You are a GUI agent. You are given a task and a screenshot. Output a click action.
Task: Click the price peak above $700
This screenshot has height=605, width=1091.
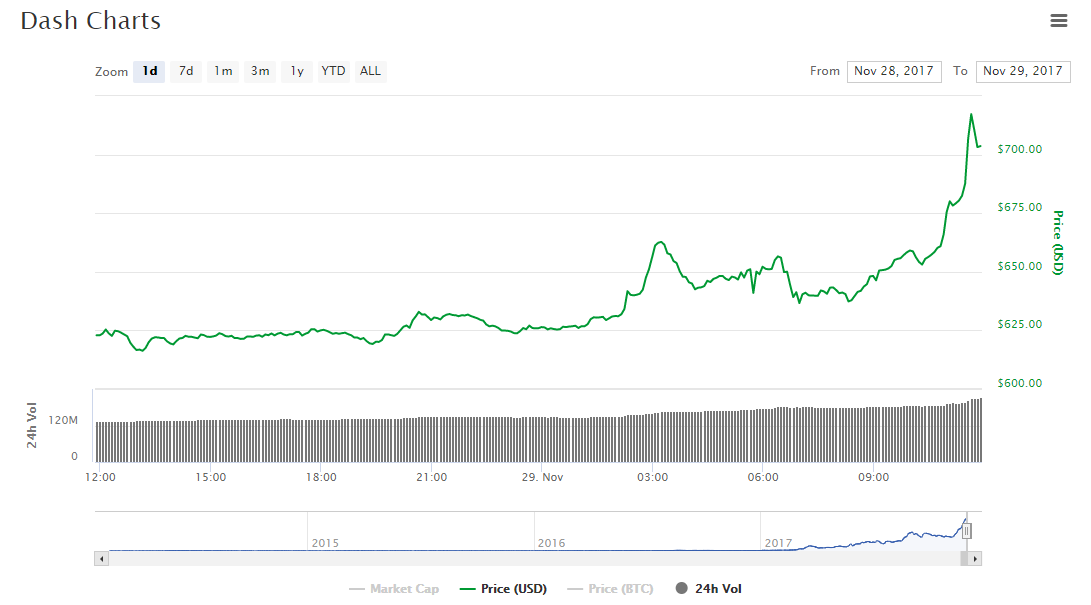pyautogui.click(x=971, y=115)
